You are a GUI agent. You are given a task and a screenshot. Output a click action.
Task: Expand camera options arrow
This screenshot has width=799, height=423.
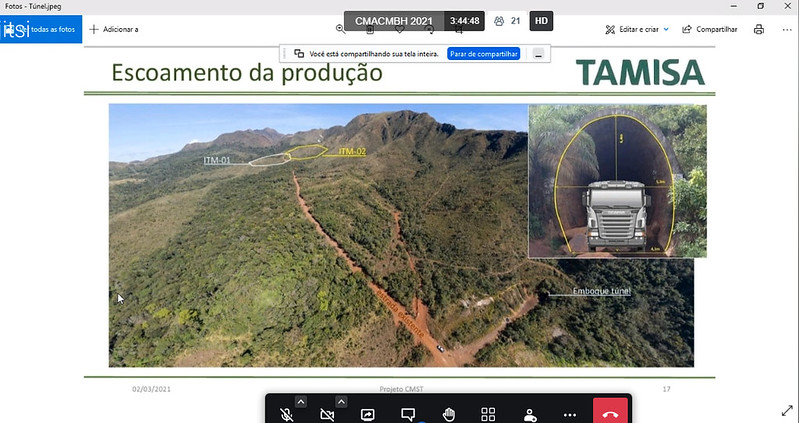340,402
